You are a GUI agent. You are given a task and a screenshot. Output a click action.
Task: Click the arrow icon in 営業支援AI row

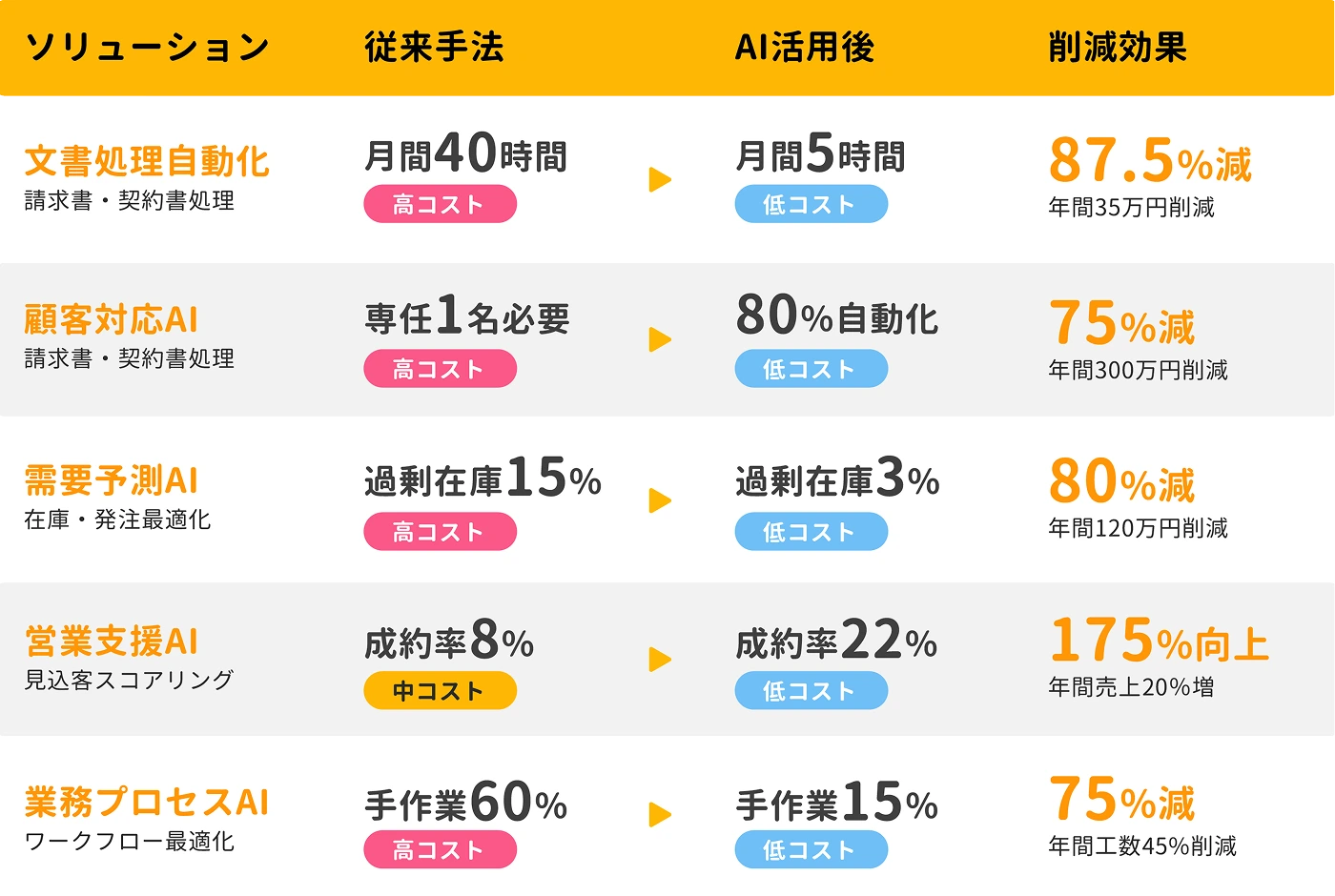click(x=660, y=660)
